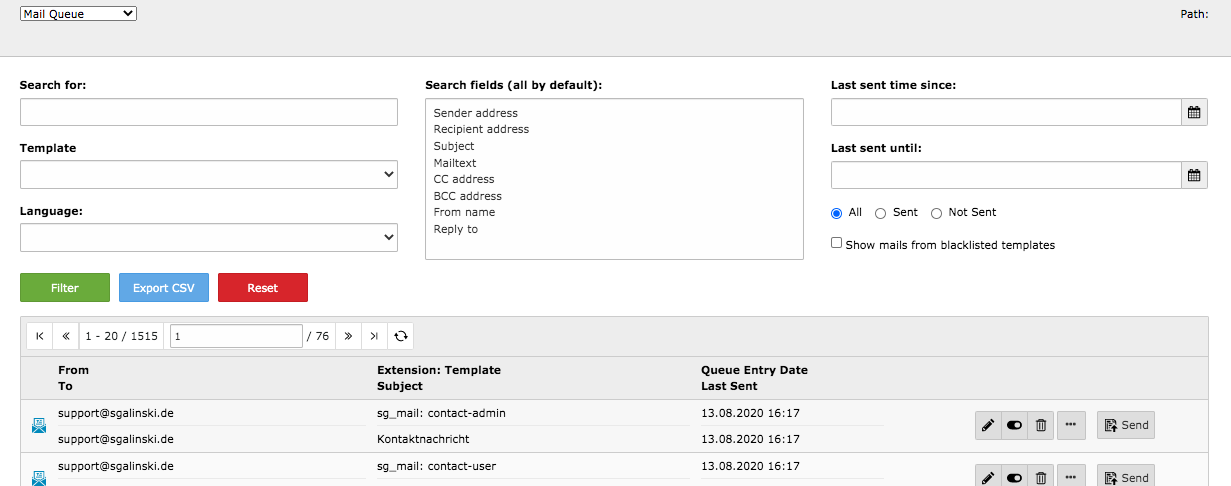The image size is (1231, 486).
Task: Select Recipient address search field
Action: [x=481, y=129]
